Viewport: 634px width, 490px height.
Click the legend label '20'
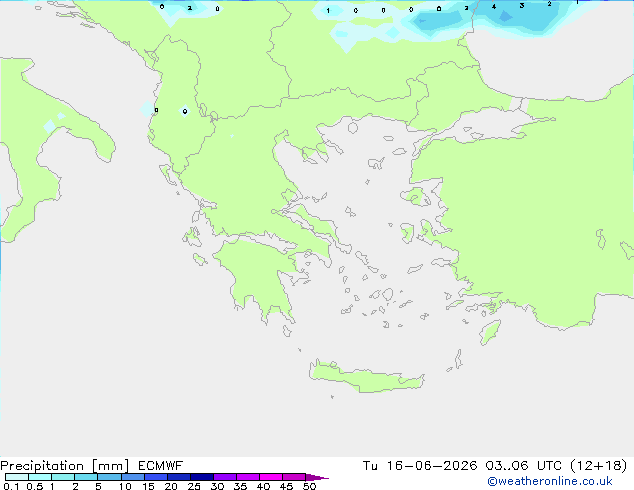[x=171, y=486]
